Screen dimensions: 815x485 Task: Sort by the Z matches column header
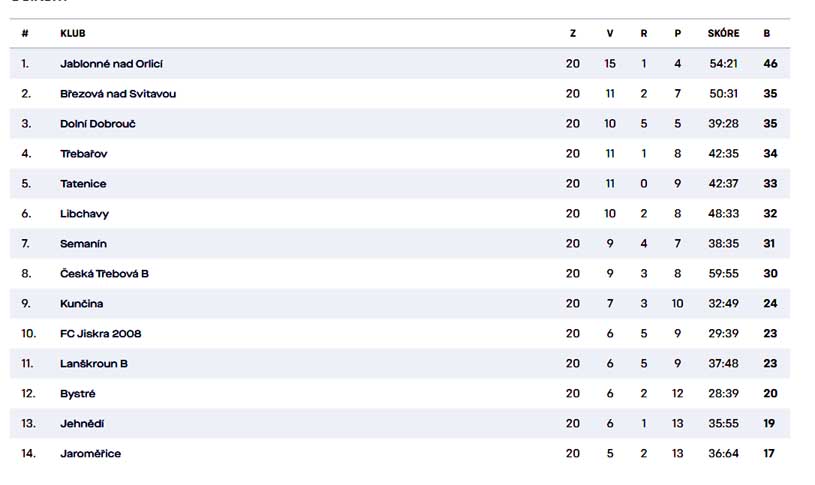coord(573,33)
